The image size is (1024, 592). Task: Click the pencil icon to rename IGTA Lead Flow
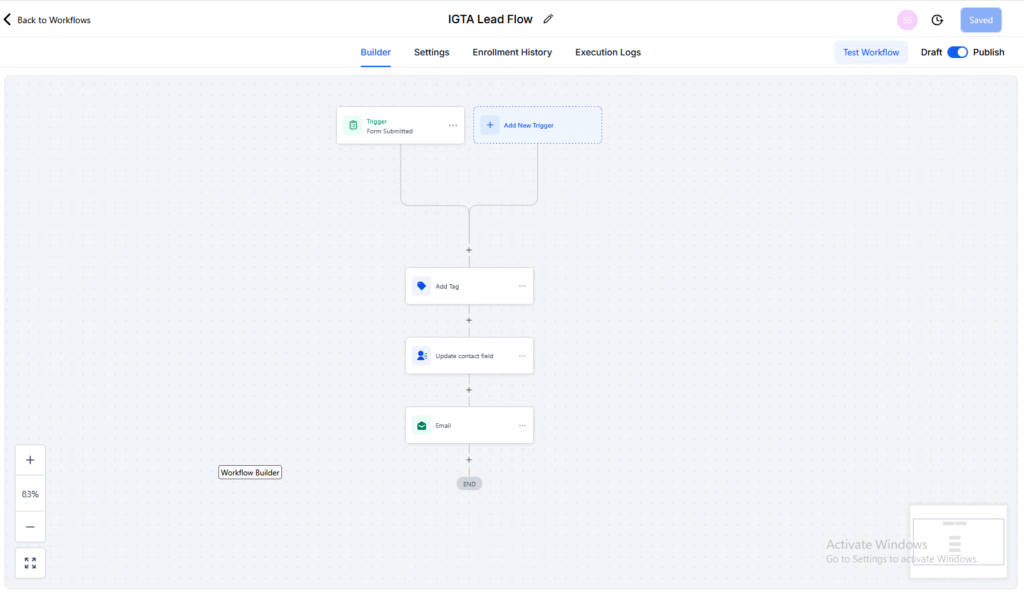(x=547, y=18)
